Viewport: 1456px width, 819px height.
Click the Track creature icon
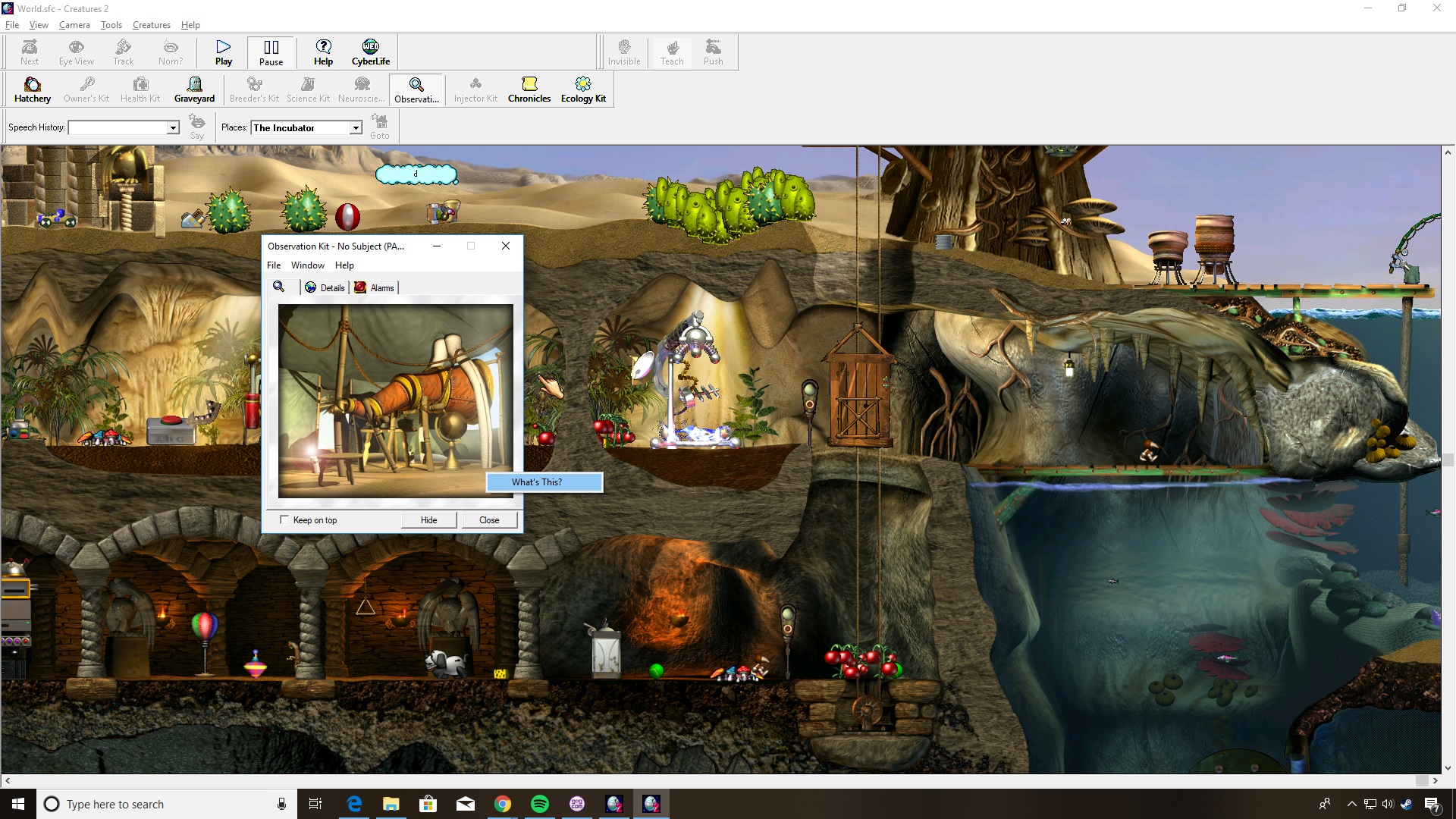[x=123, y=52]
